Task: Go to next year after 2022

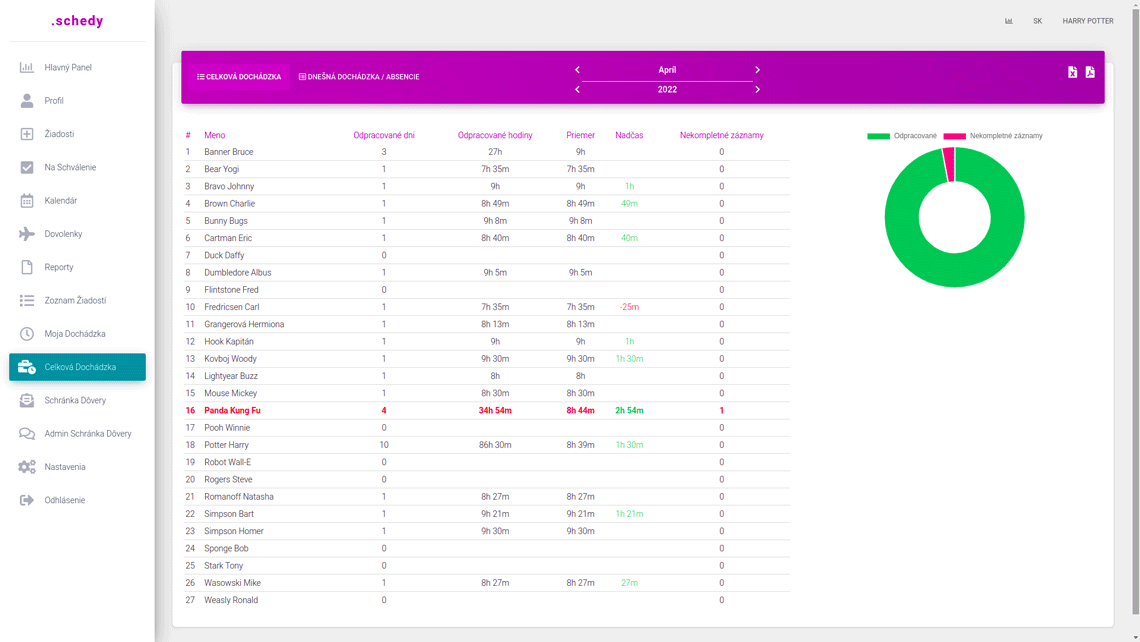Action: [x=757, y=90]
